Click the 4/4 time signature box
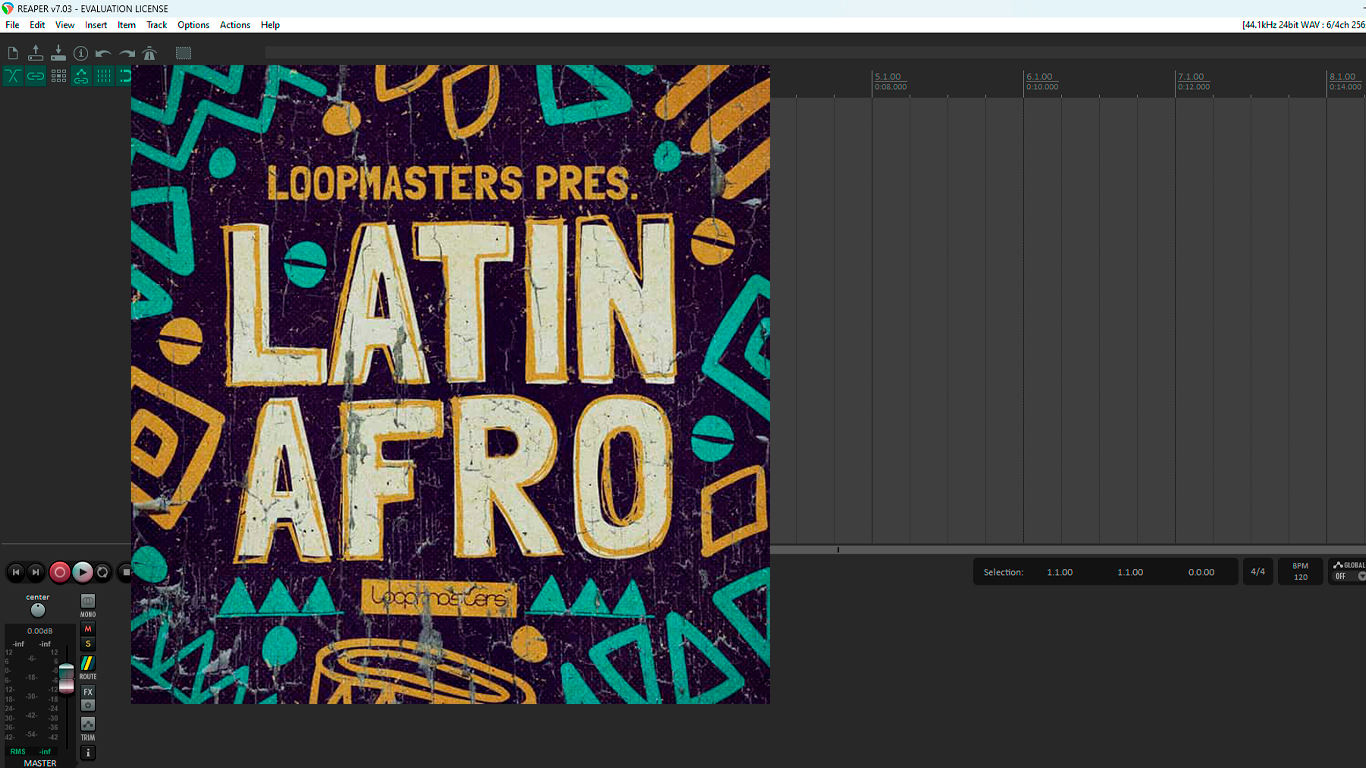 pos(1258,572)
